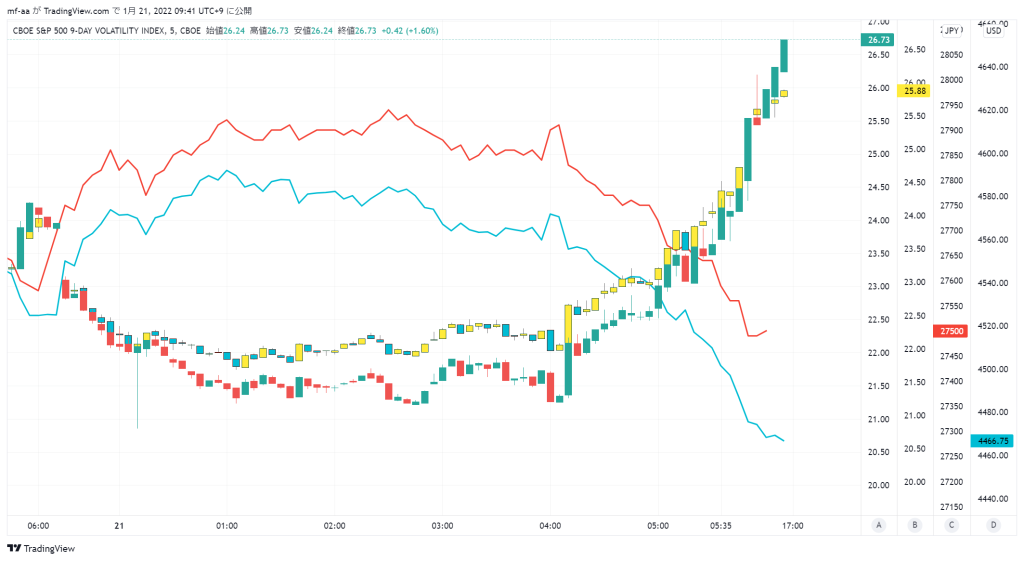Click the yellow 25.88 price label
The width and height of the screenshot is (1024, 561).
click(914, 91)
